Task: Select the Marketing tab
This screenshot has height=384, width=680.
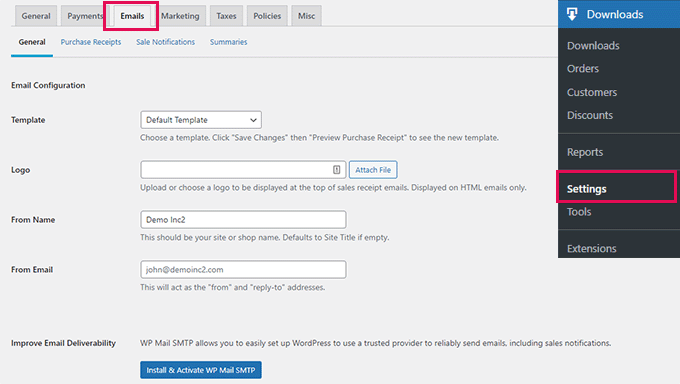Action: click(x=180, y=16)
